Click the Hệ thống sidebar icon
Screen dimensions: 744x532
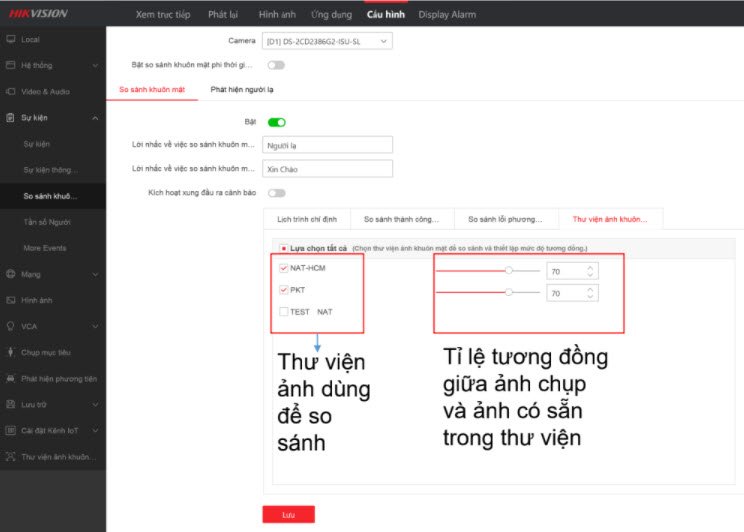pos(11,65)
